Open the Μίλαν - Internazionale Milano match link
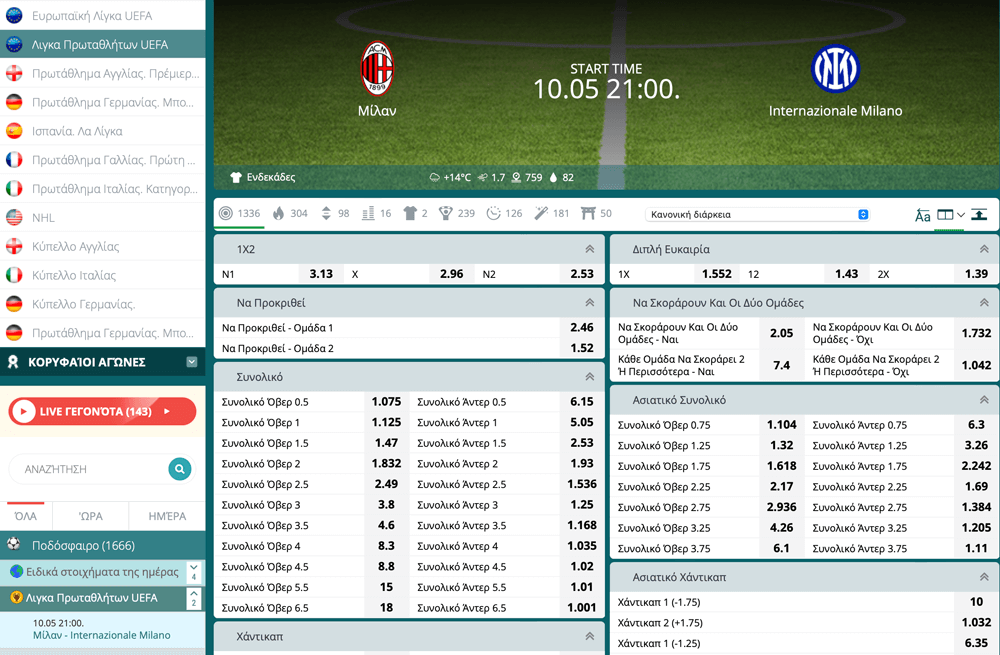 [101, 635]
